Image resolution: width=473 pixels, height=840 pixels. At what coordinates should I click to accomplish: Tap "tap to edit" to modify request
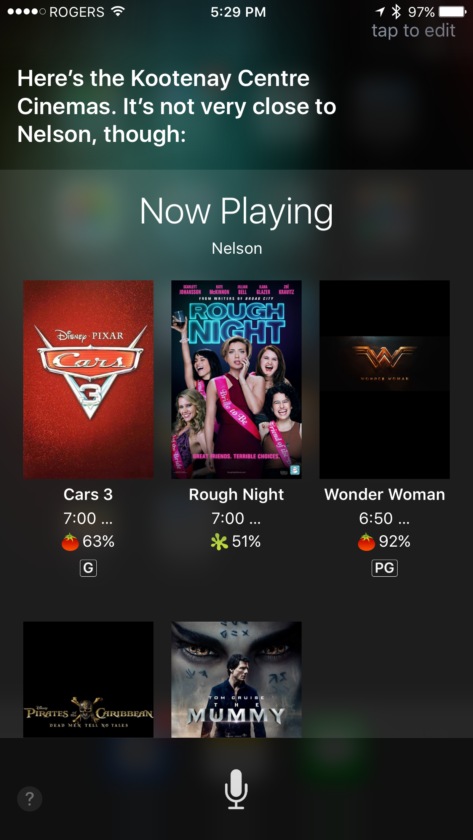click(x=414, y=31)
